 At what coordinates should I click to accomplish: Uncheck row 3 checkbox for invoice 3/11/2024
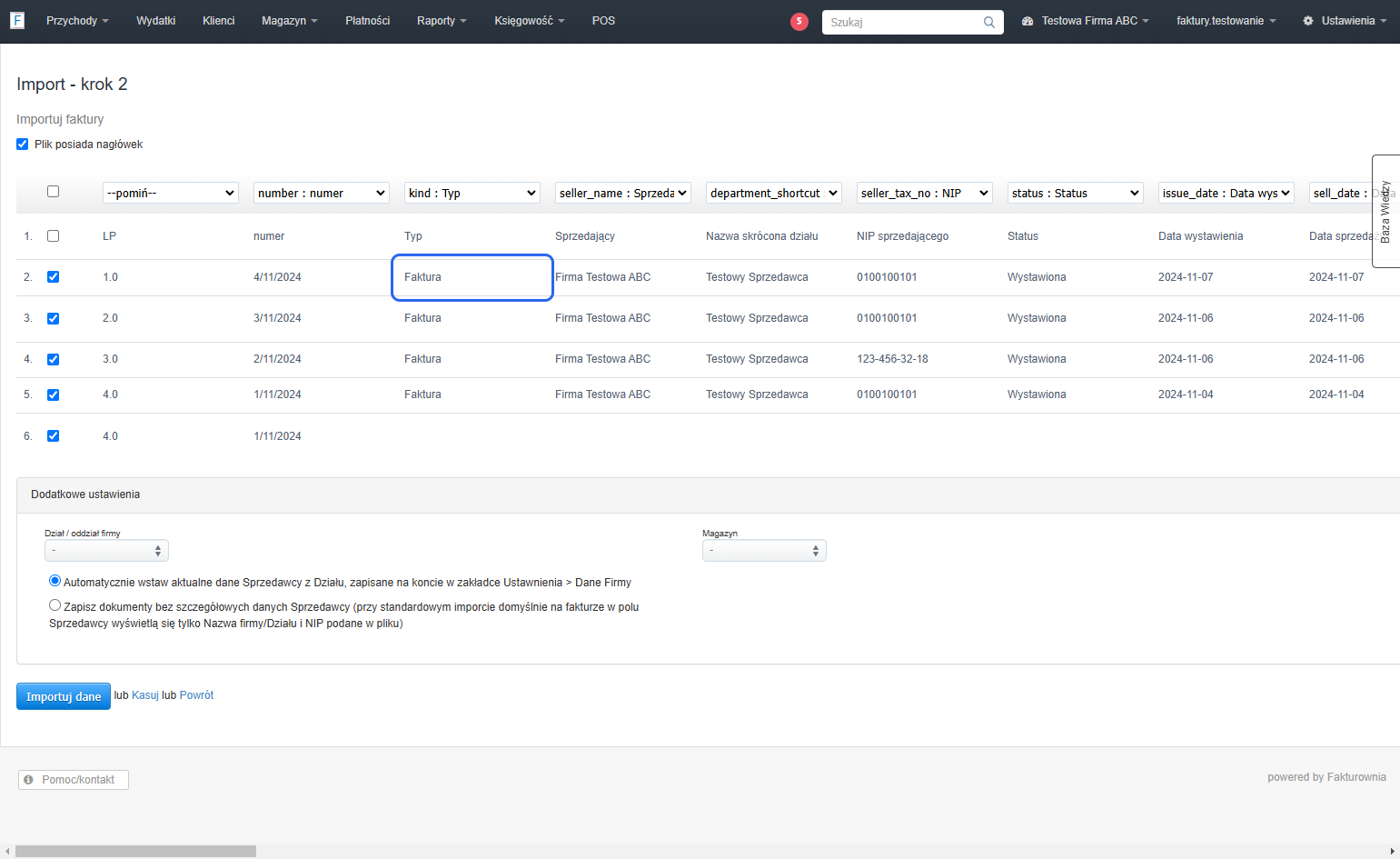[x=53, y=318]
